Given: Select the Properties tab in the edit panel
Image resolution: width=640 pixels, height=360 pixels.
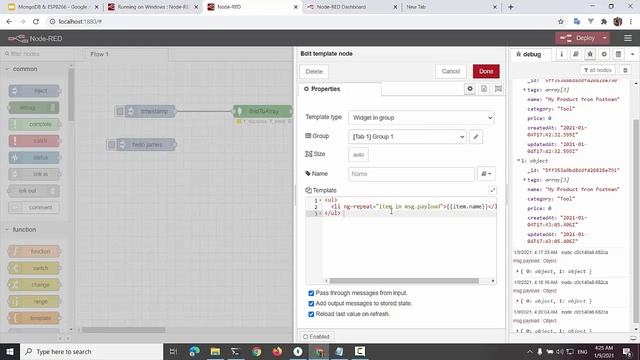Looking at the screenshot, I should tap(340, 89).
